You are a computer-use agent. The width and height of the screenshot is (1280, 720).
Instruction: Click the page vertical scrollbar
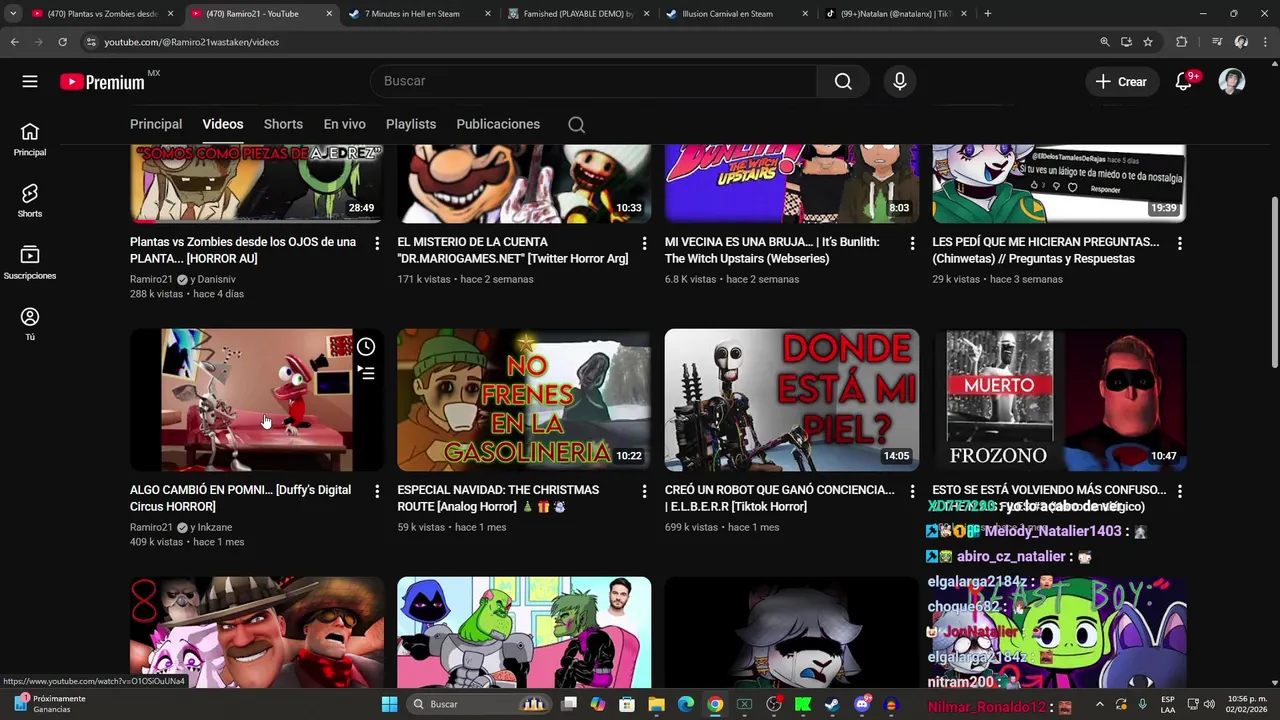click(x=1274, y=280)
